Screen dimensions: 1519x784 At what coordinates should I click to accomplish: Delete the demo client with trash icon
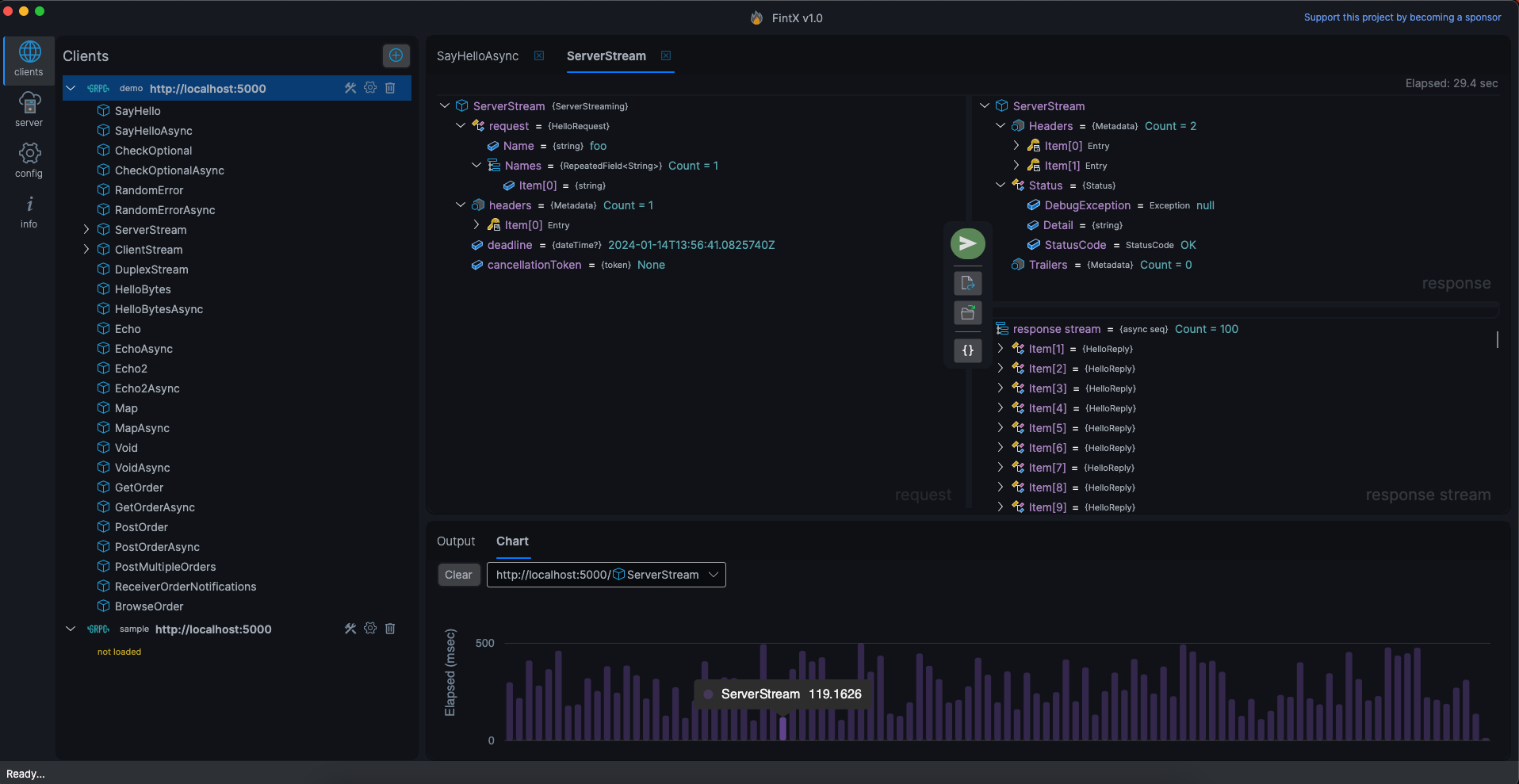tap(390, 88)
